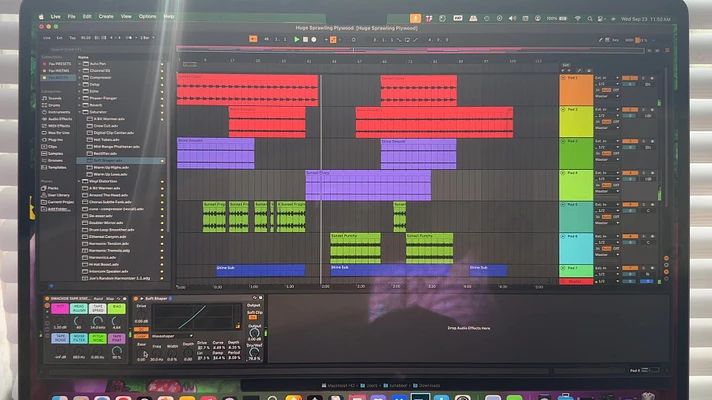Open macOS Wi-Fi status icon
712x400 pixels.
[x=578, y=19]
